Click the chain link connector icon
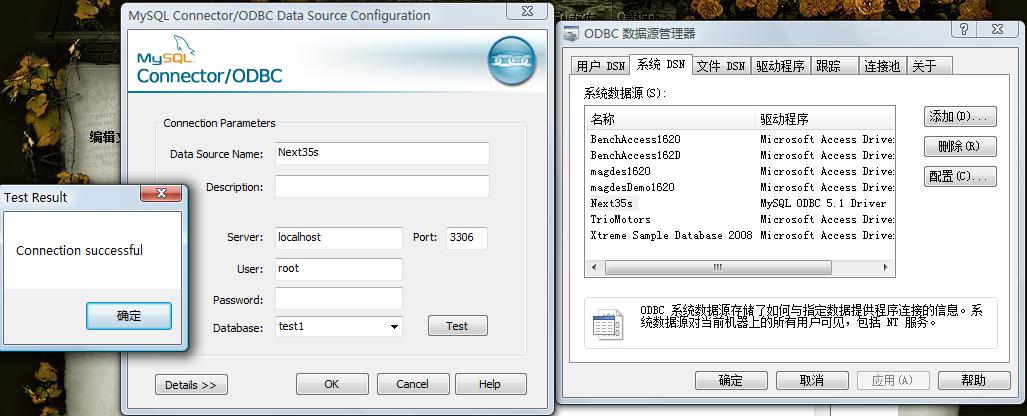 coord(512,60)
